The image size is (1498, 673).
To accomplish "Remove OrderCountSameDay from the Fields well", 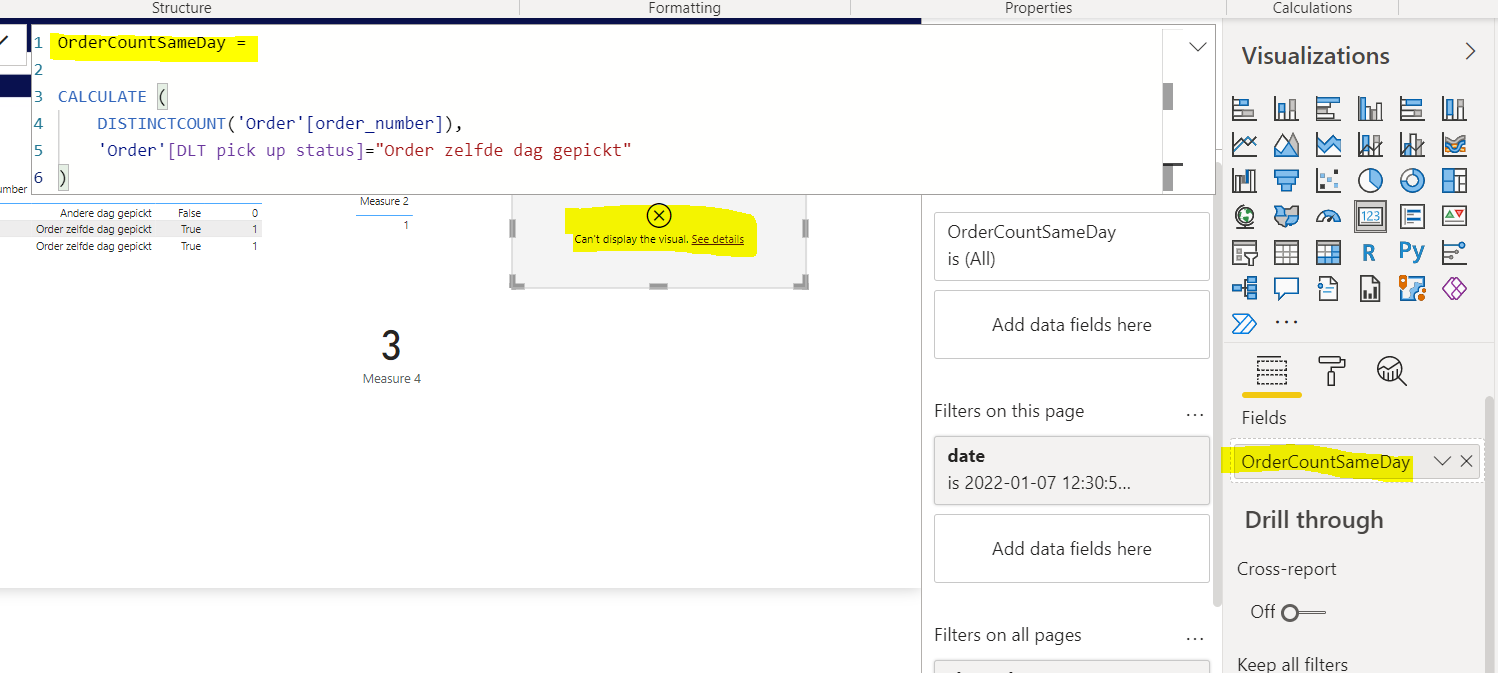I will tap(1466, 461).
